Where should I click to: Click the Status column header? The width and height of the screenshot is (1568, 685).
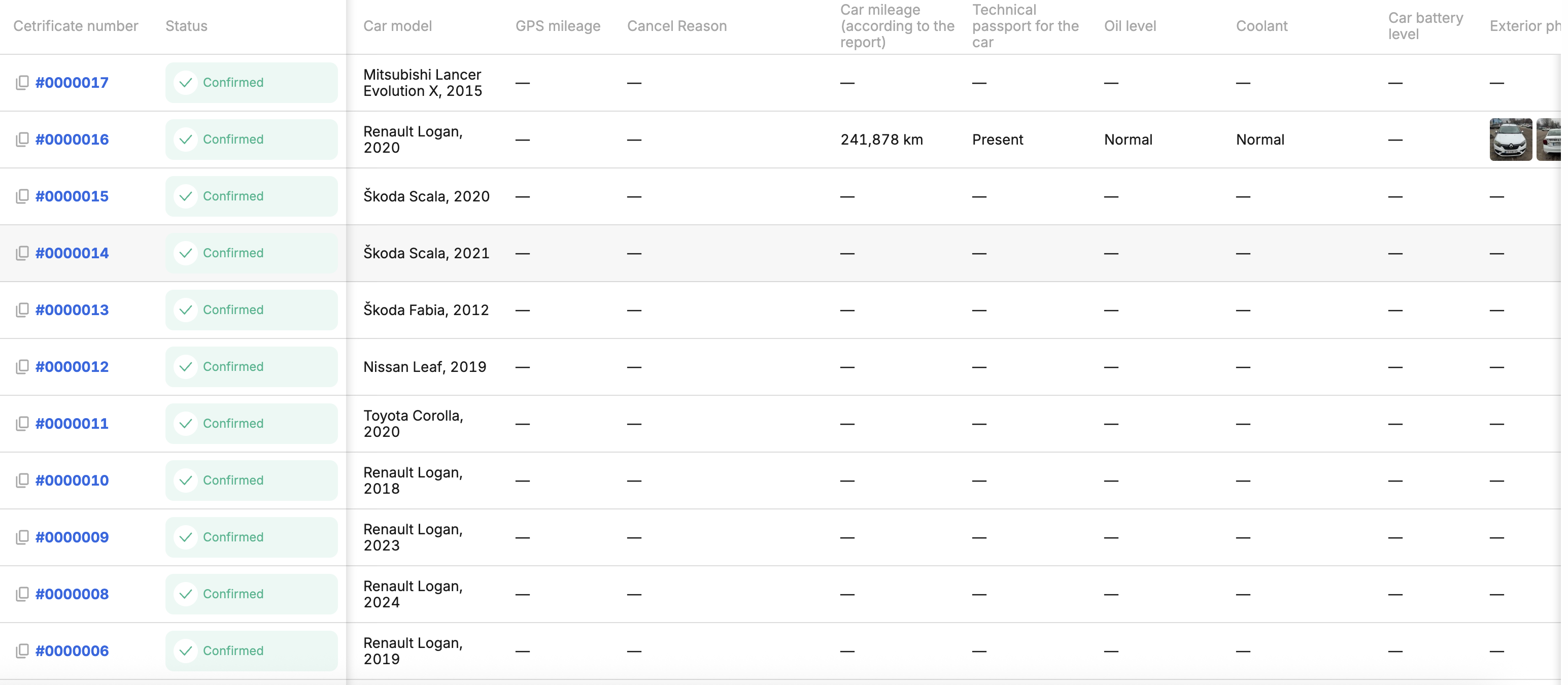186,26
